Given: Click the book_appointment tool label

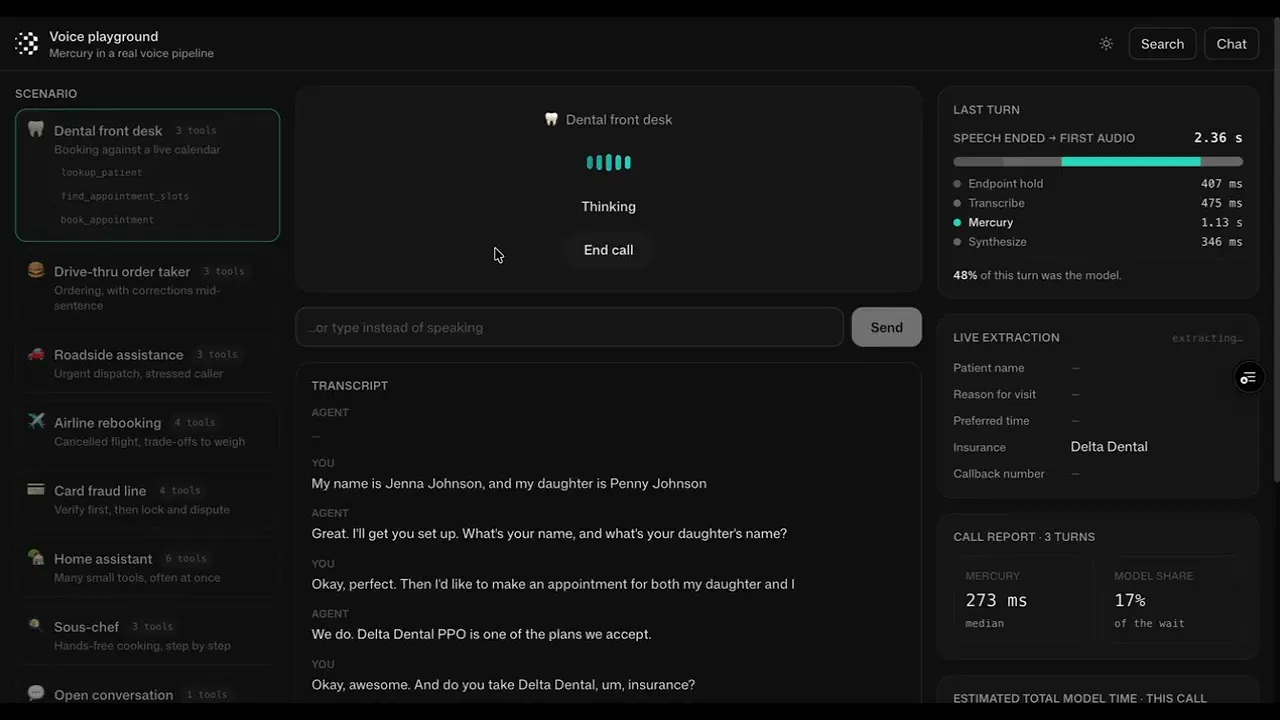Looking at the screenshot, I should pos(107,220).
